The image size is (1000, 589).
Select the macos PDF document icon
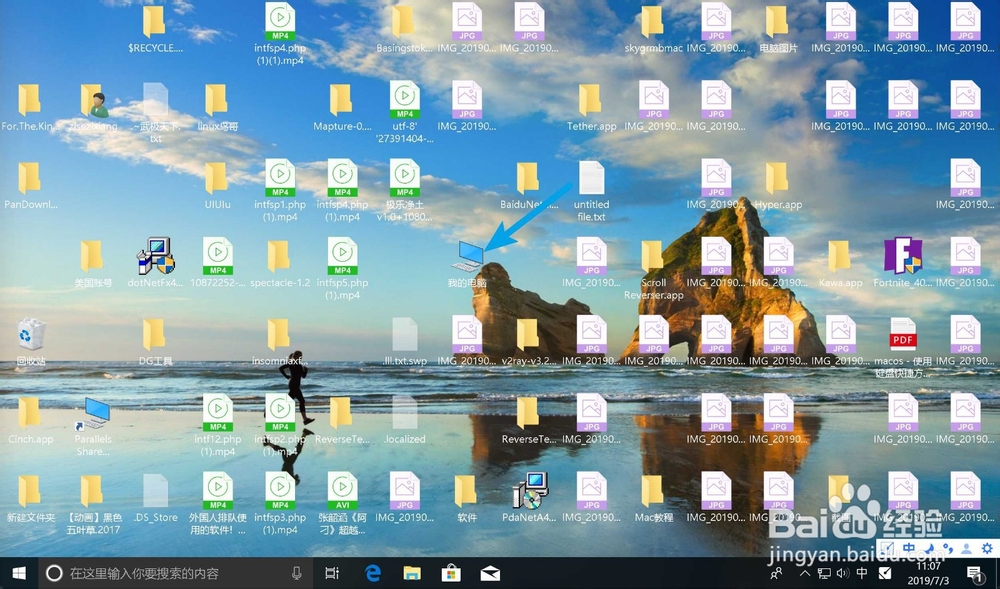click(x=903, y=347)
